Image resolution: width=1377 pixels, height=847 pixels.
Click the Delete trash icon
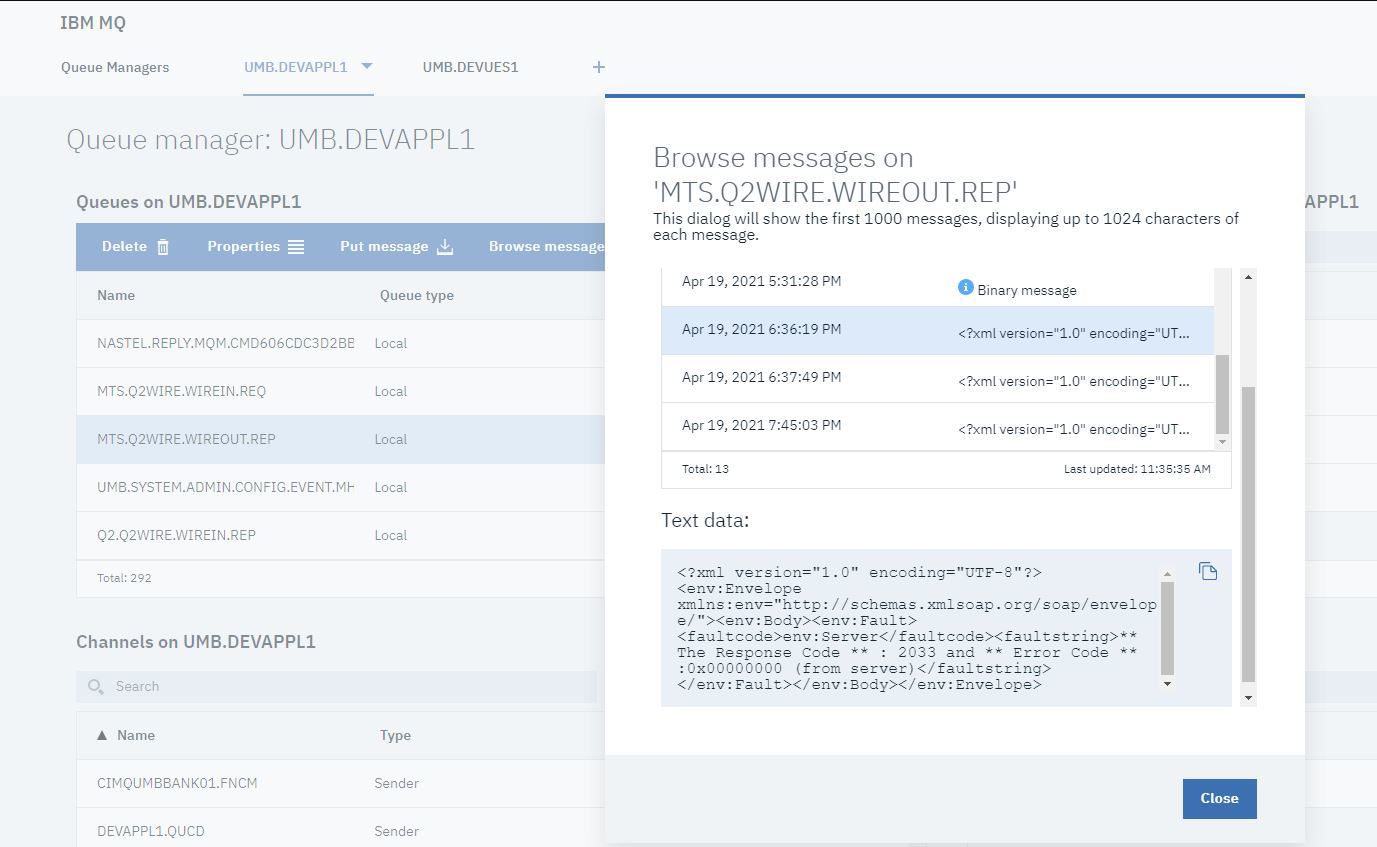pyautogui.click(x=163, y=247)
